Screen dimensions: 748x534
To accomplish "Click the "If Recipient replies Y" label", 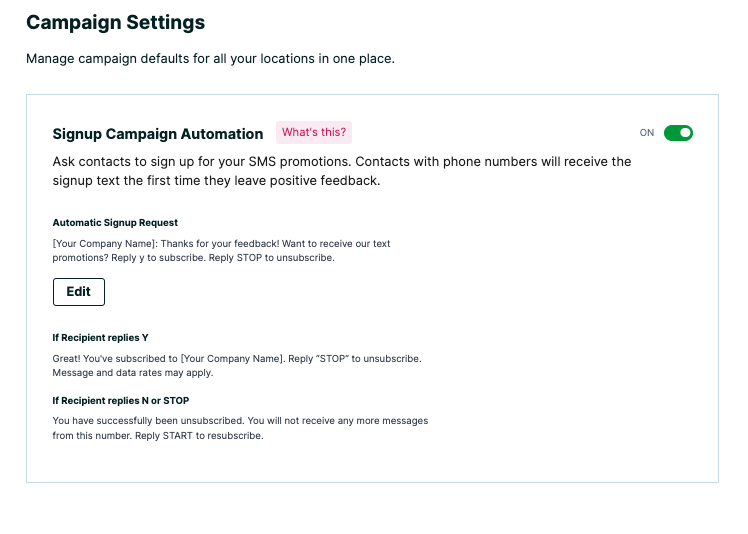I will click(x=100, y=338).
